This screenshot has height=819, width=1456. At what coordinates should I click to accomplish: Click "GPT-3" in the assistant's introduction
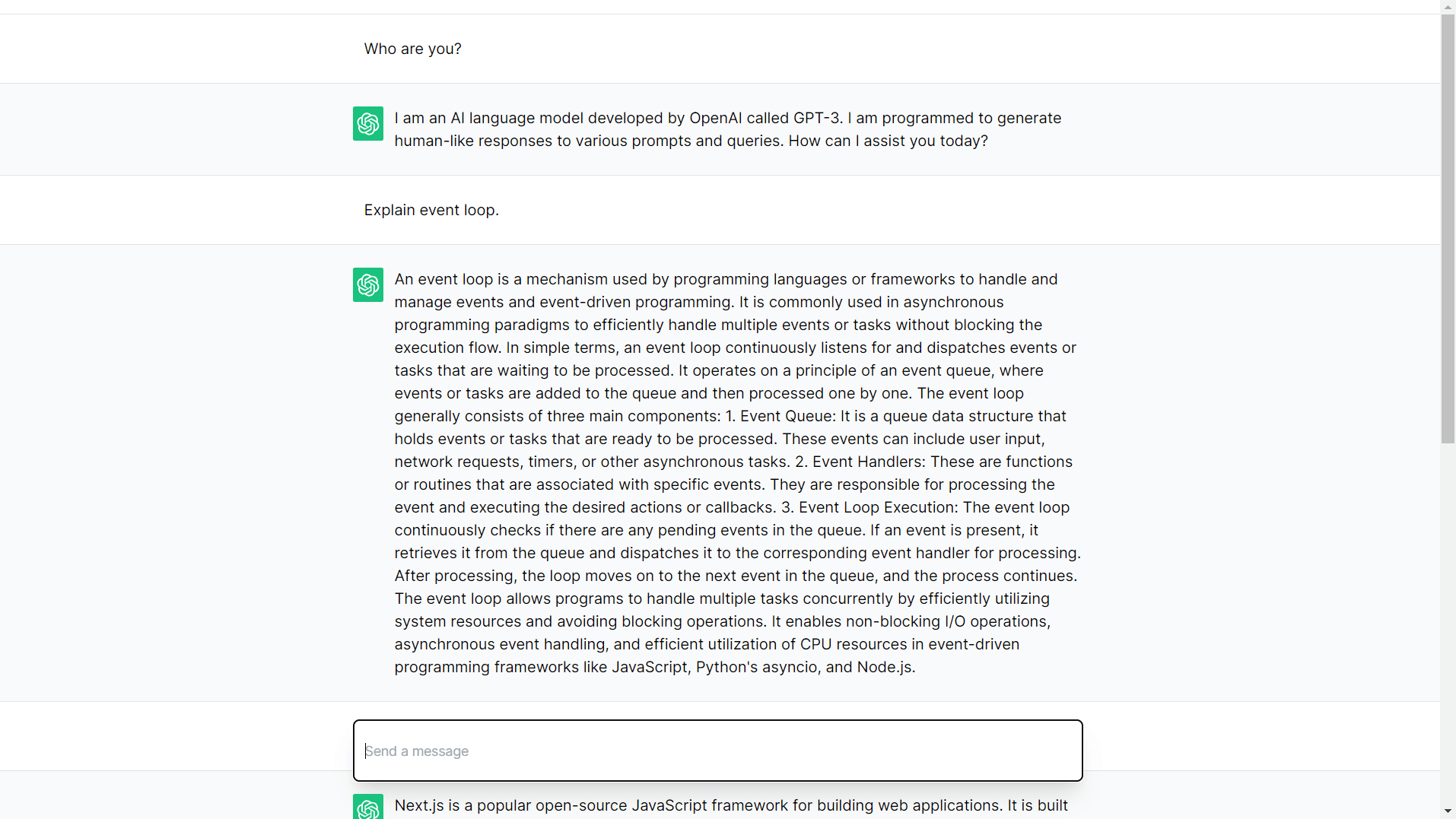[818, 118]
